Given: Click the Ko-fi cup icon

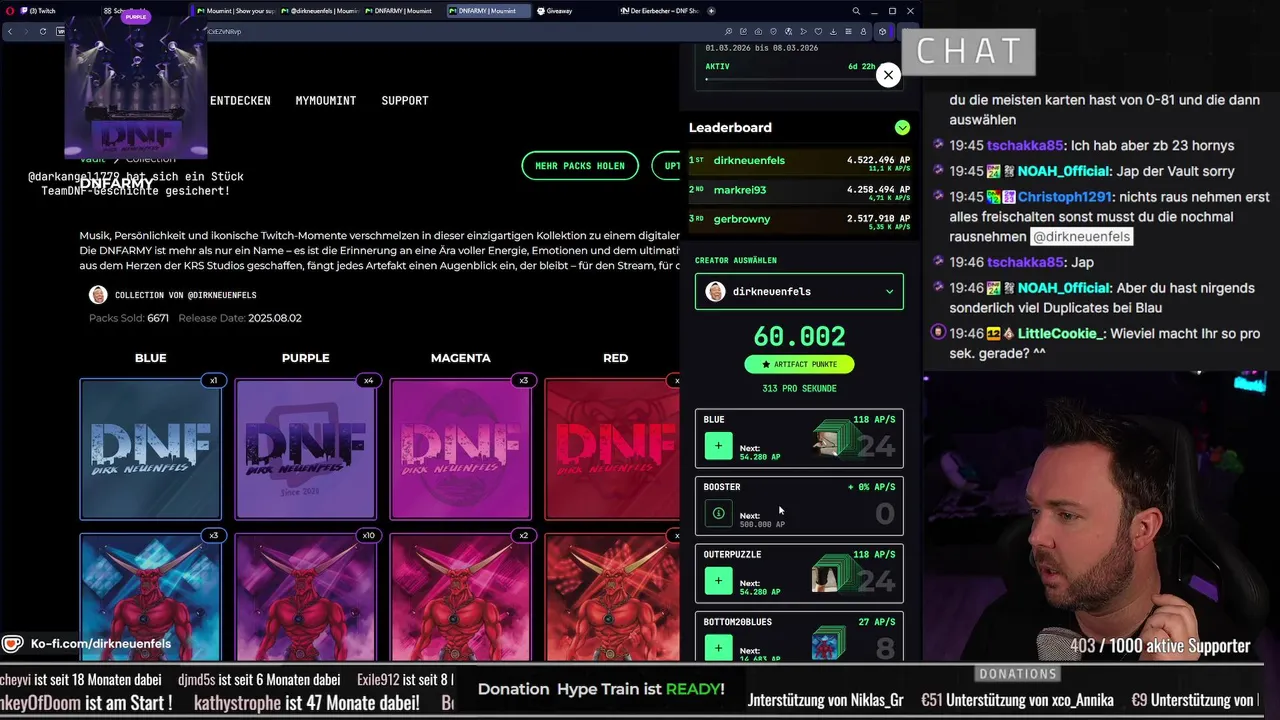Looking at the screenshot, I should click(13, 644).
